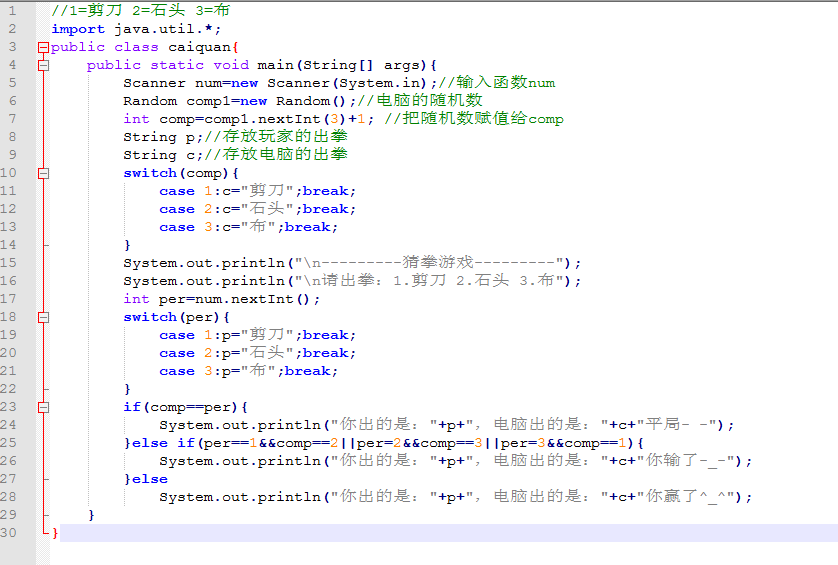Click line number 30 in the margin
838x565 pixels.
click(8, 533)
